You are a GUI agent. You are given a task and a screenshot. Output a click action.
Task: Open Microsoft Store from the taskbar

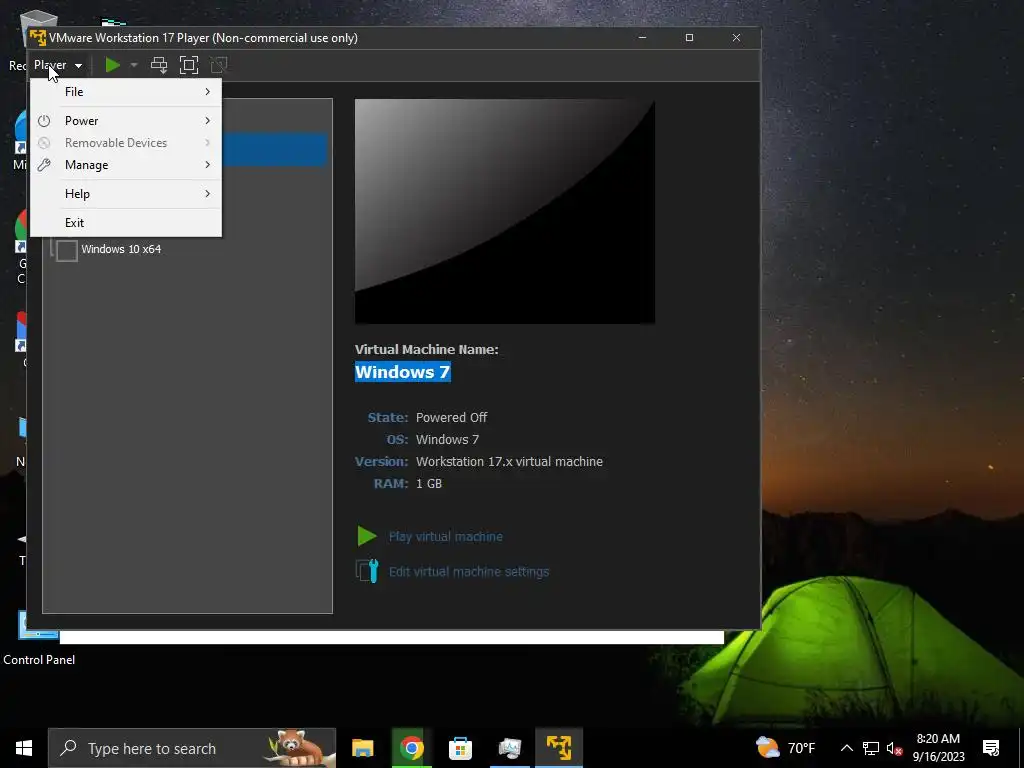tap(460, 748)
